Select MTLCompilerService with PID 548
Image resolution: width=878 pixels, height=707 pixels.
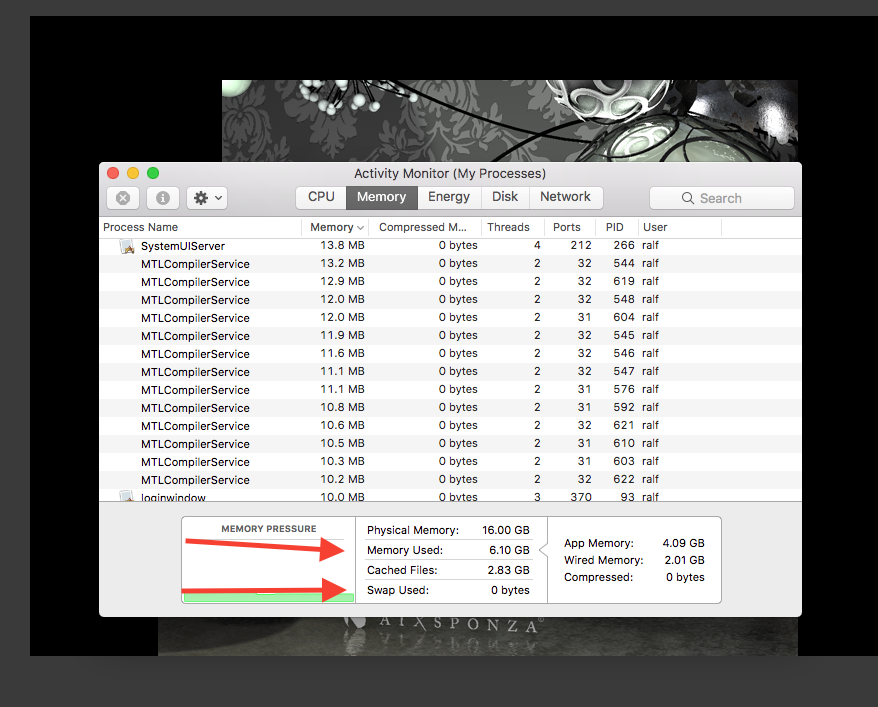pyautogui.click(x=450, y=299)
